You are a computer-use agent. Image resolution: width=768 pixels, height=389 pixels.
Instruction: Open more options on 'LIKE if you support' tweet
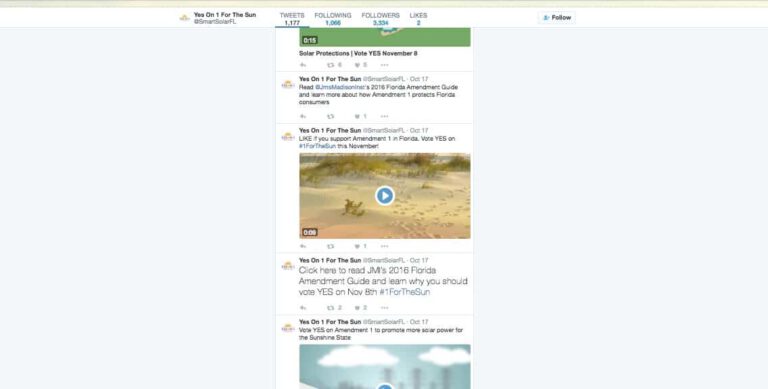click(x=384, y=246)
